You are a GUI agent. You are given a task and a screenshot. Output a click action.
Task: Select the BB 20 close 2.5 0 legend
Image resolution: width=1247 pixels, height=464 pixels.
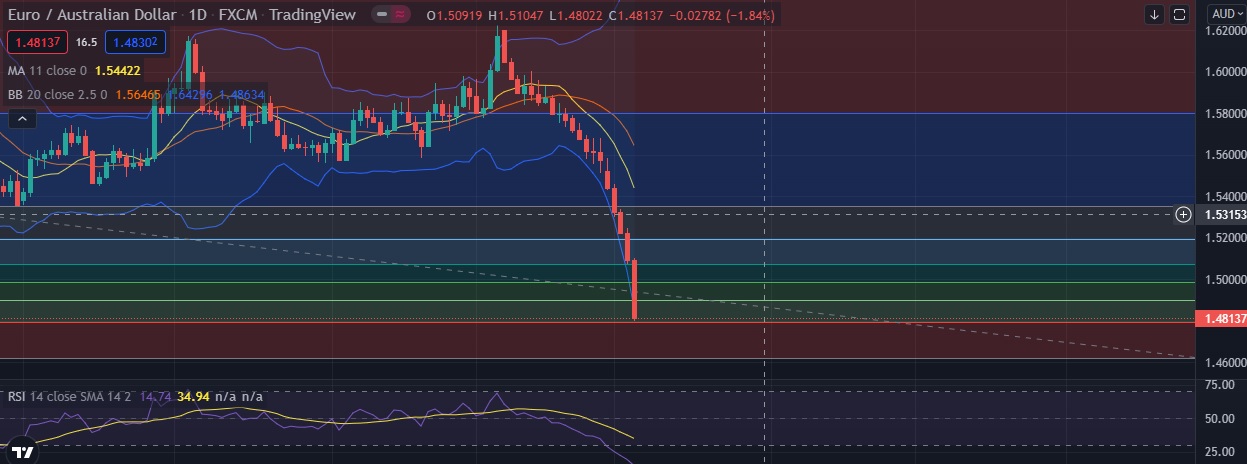tap(58, 95)
